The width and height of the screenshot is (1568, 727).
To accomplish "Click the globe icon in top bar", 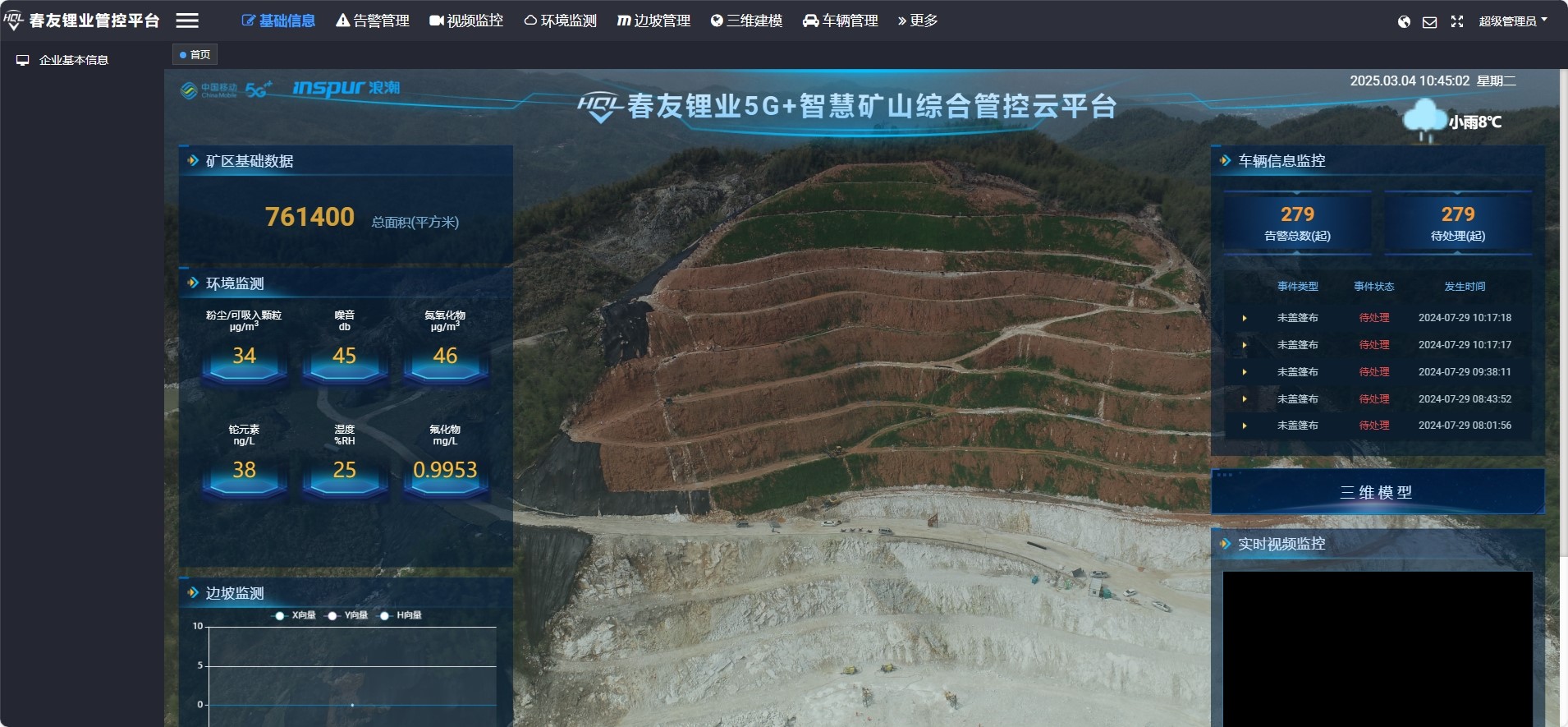I will click(1404, 21).
